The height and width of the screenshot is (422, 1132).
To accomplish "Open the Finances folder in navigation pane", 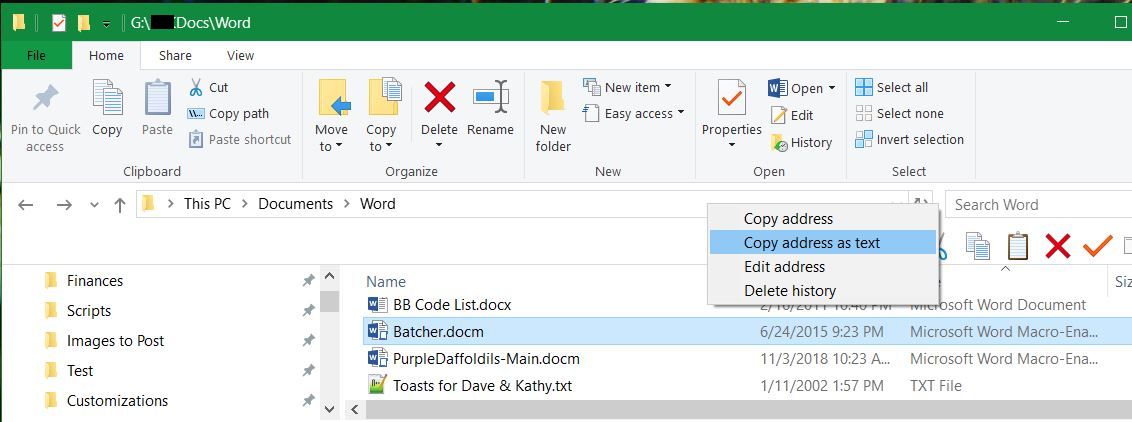I will (95, 281).
